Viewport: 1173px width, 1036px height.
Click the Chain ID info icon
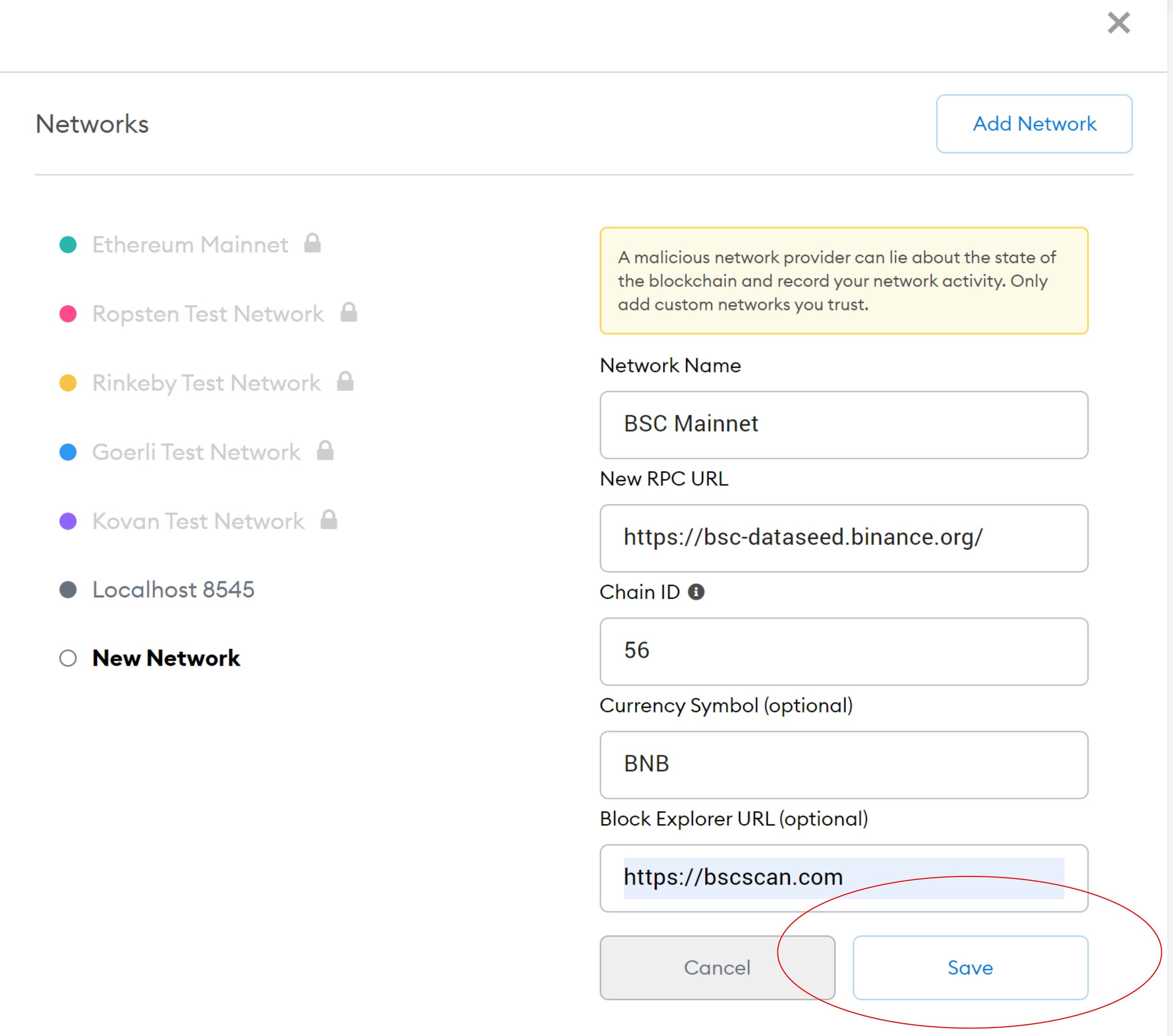pyautogui.click(x=695, y=592)
